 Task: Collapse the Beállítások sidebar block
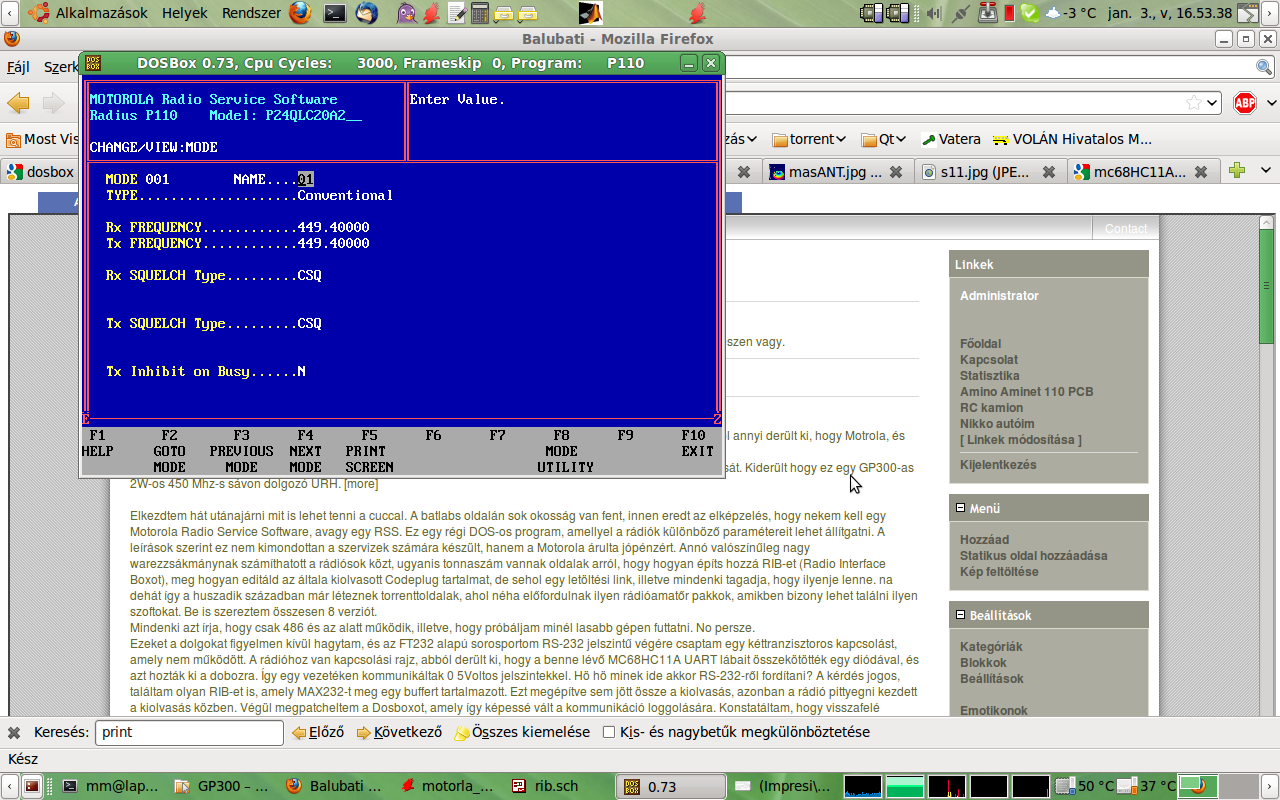coord(961,615)
